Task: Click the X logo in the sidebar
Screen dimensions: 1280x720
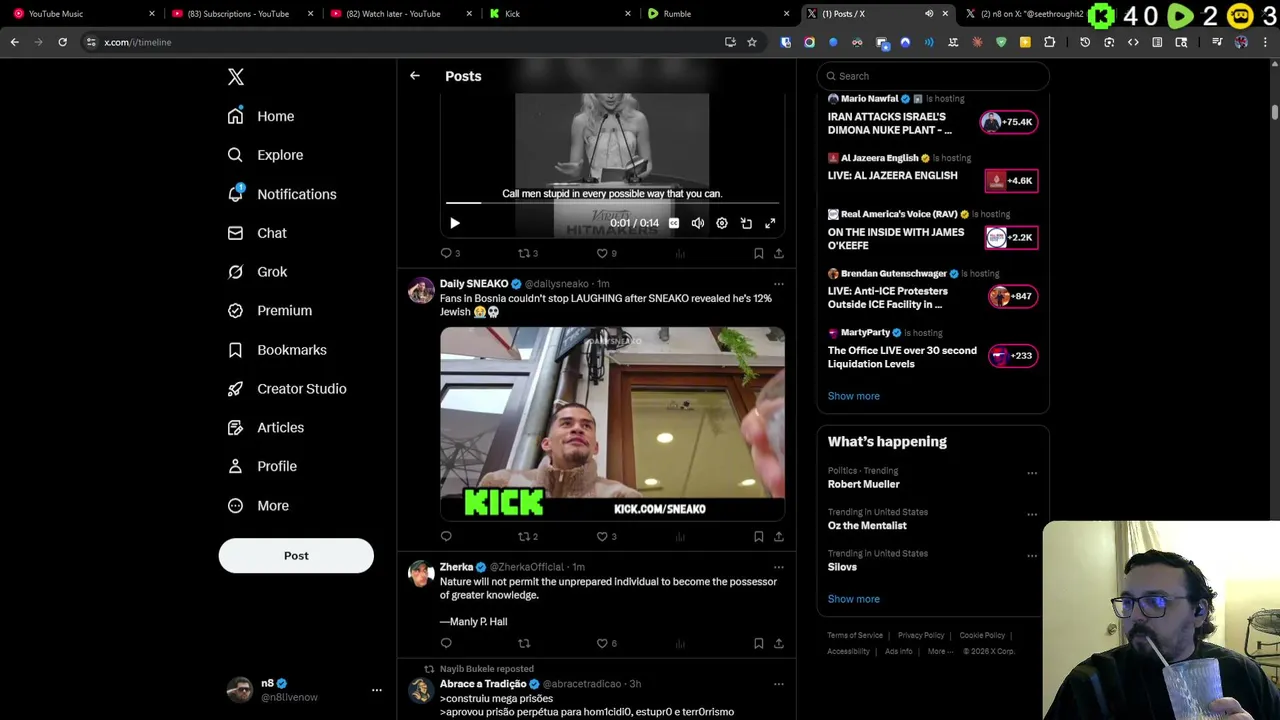Action: click(236, 77)
